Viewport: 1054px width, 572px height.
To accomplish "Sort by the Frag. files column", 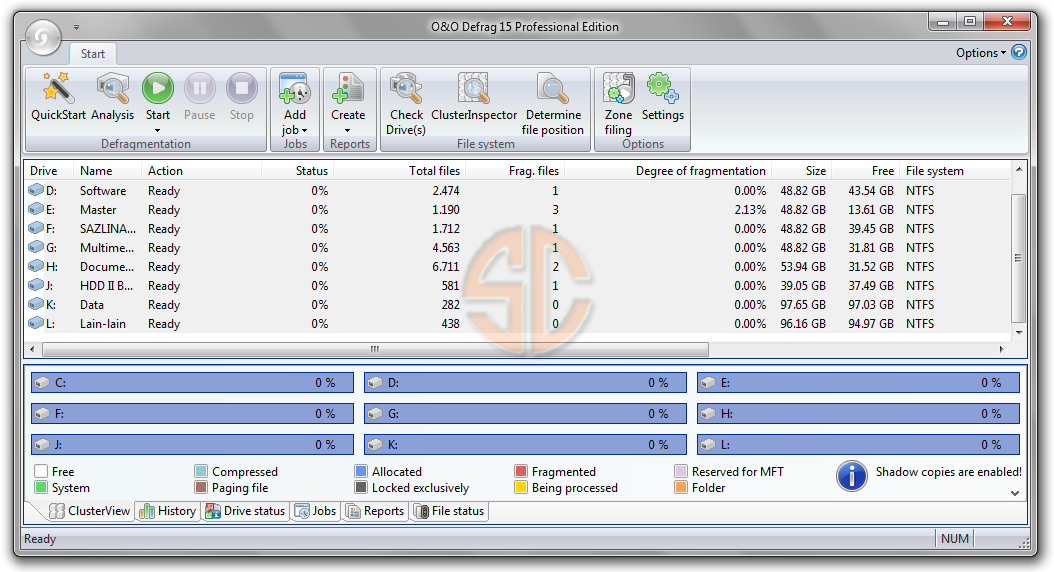I will click(x=515, y=171).
